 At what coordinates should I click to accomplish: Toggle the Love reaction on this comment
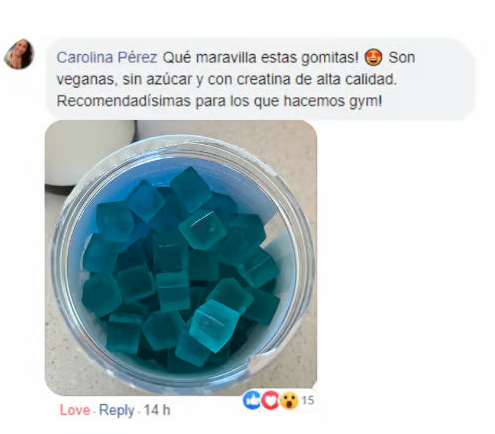pyautogui.click(x=75, y=410)
